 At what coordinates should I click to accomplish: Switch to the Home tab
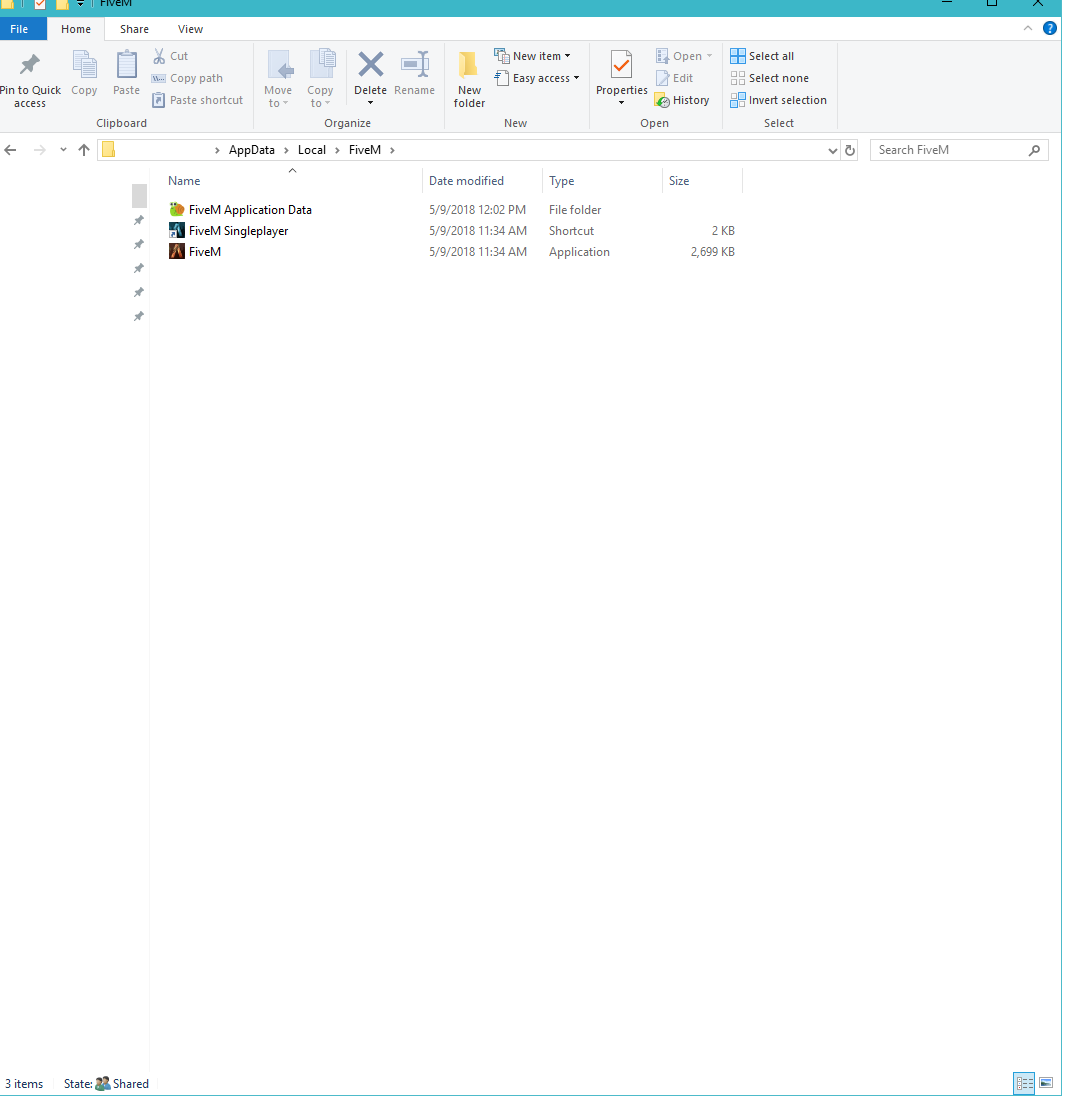coord(76,29)
